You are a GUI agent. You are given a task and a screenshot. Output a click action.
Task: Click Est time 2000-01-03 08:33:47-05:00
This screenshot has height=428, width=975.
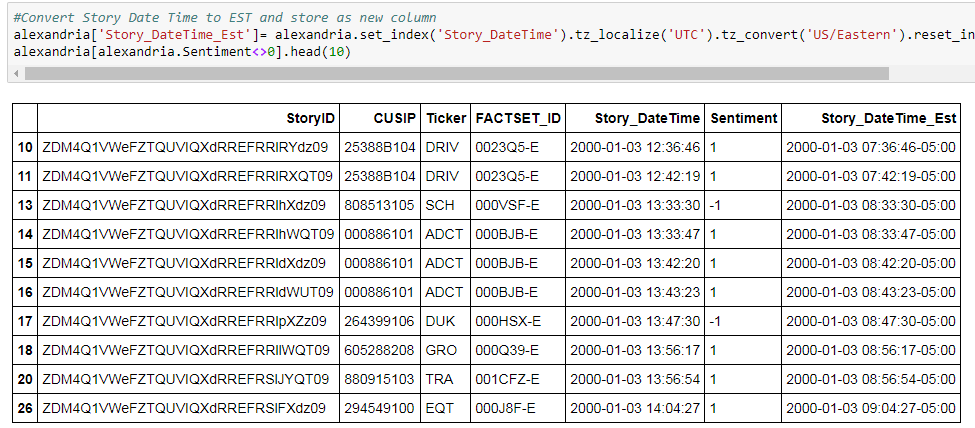[x=871, y=235]
